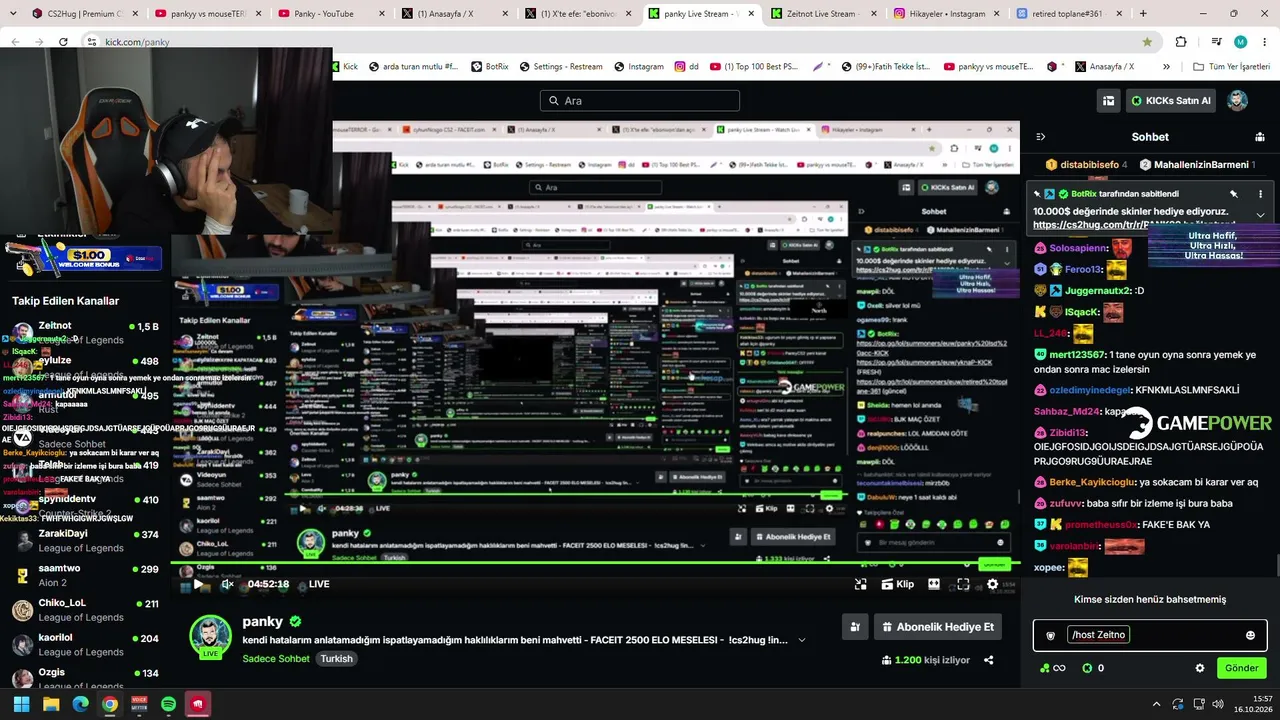
Task: Open the chat gift leaderboard icon
Action: click(1260, 137)
